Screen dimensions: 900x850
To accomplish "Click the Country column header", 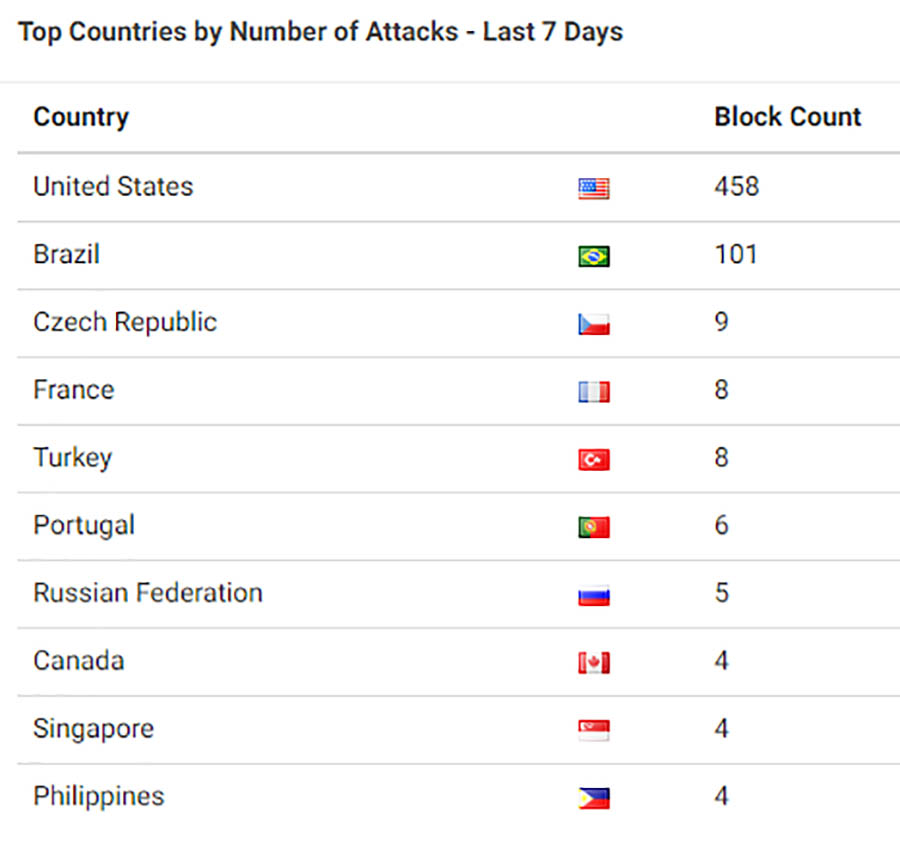I will [81, 118].
